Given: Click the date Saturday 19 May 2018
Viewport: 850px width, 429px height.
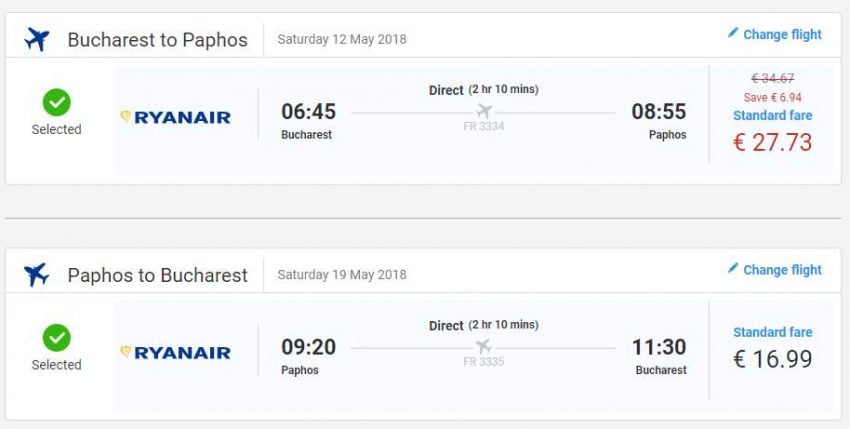Looking at the screenshot, I should click(x=342, y=275).
